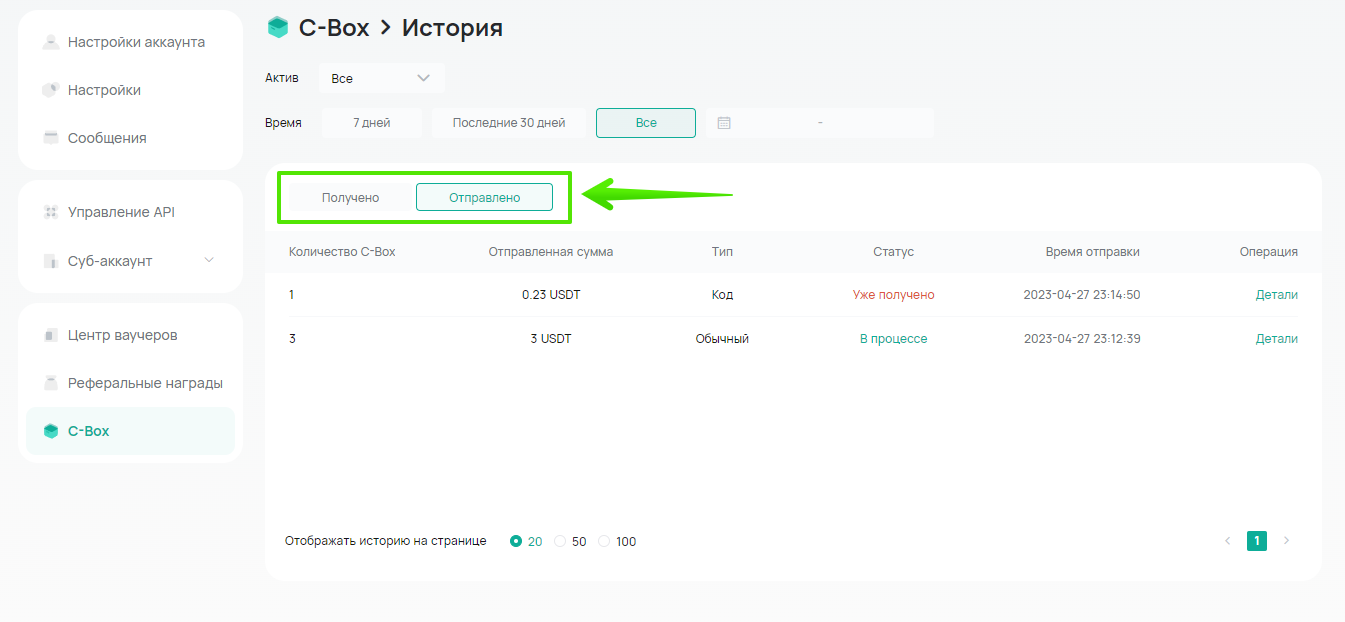Click the C-Box cube icon in sidebar
This screenshot has height=622, width=1345.
pos(51,431)
